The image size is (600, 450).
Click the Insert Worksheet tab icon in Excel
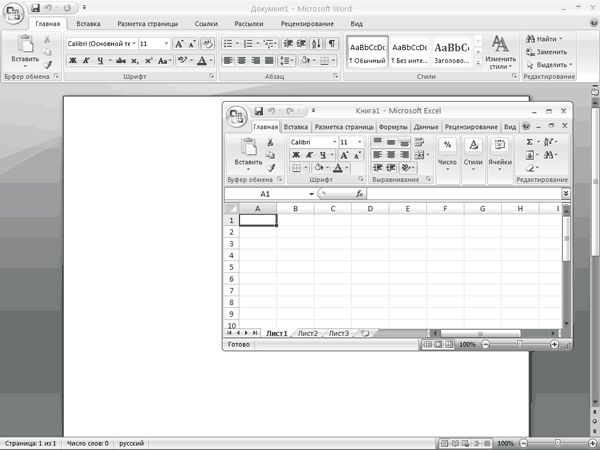(365, 333)
